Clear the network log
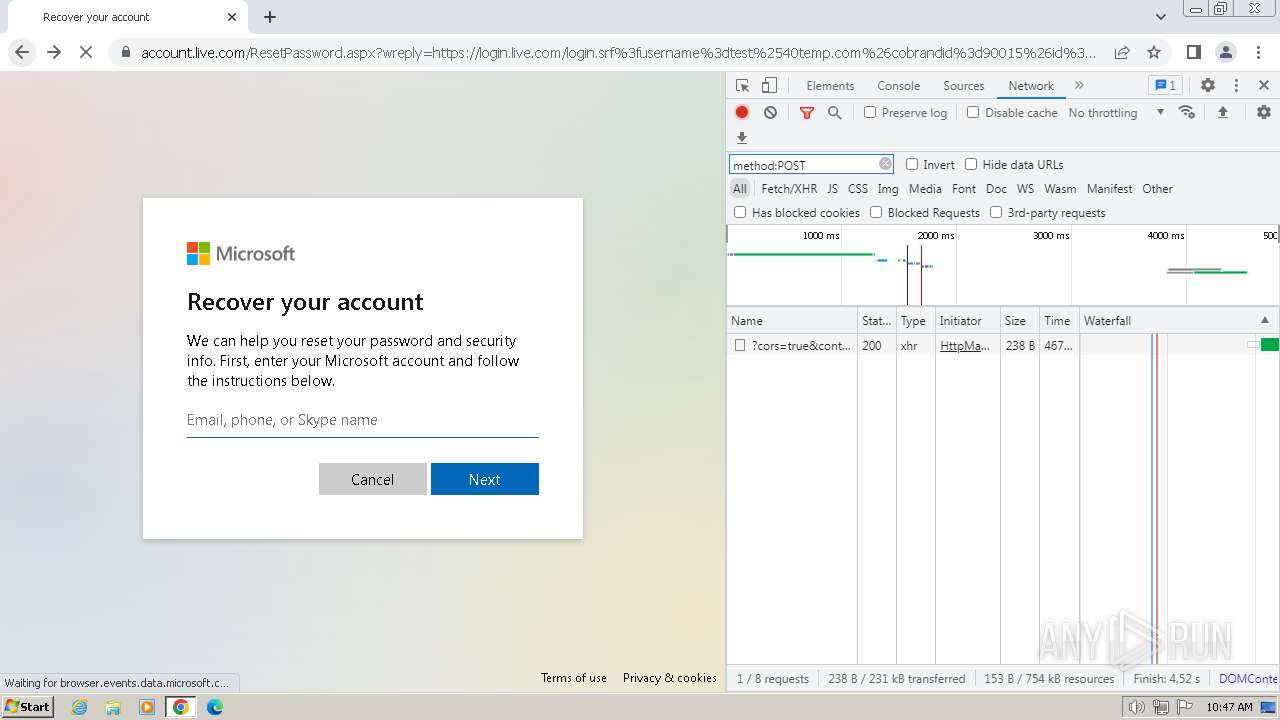The width and height of the screenshot is (1280, 720). pyautogui.click(x=770, y=113)
